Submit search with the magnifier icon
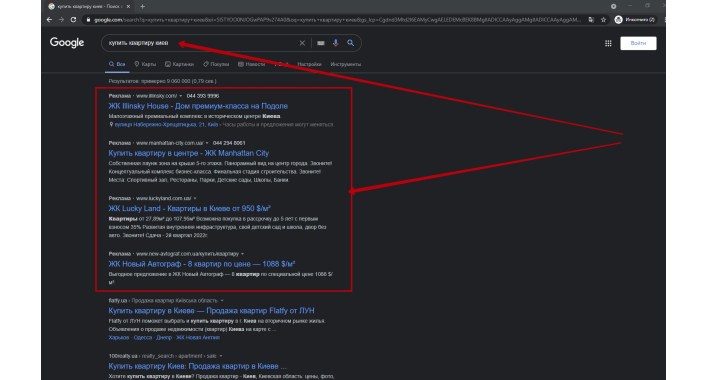 click(350, 43)
